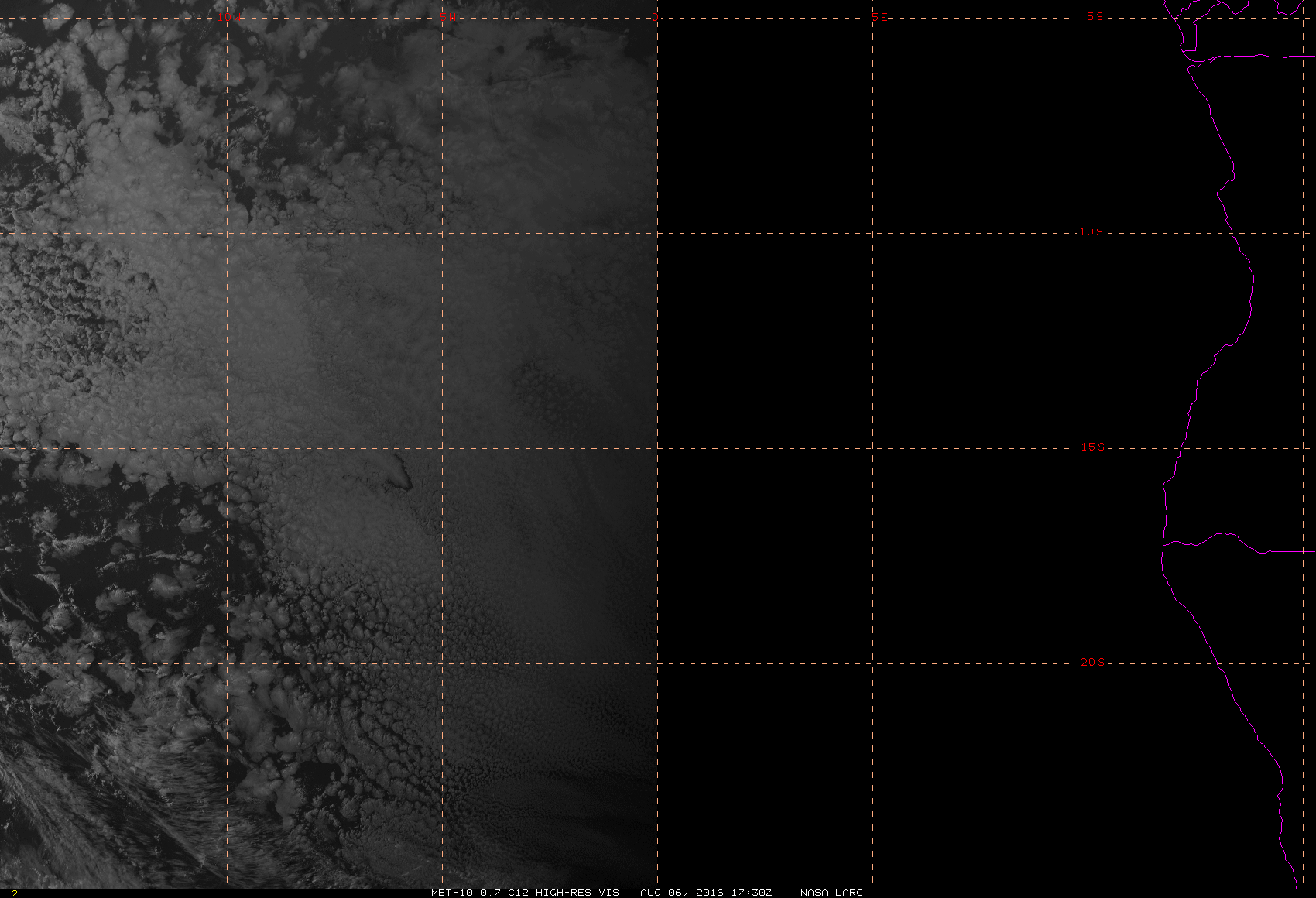Click the AUG 06, 2016 17:30Z timestamp
1316x898 pixels.
pyautogui.click(x=706, y=893)
